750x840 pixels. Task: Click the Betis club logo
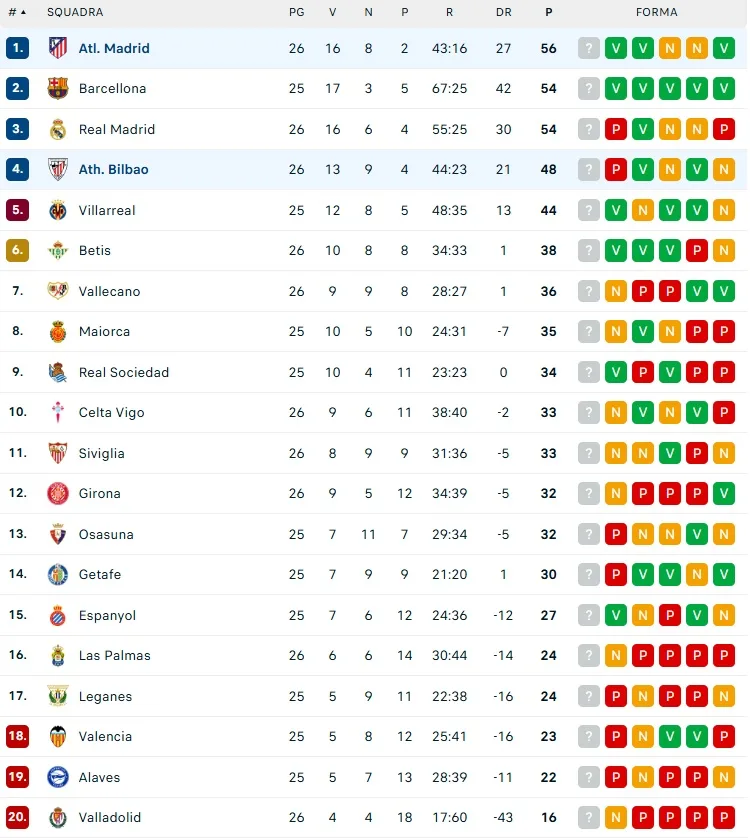[58, 250]
